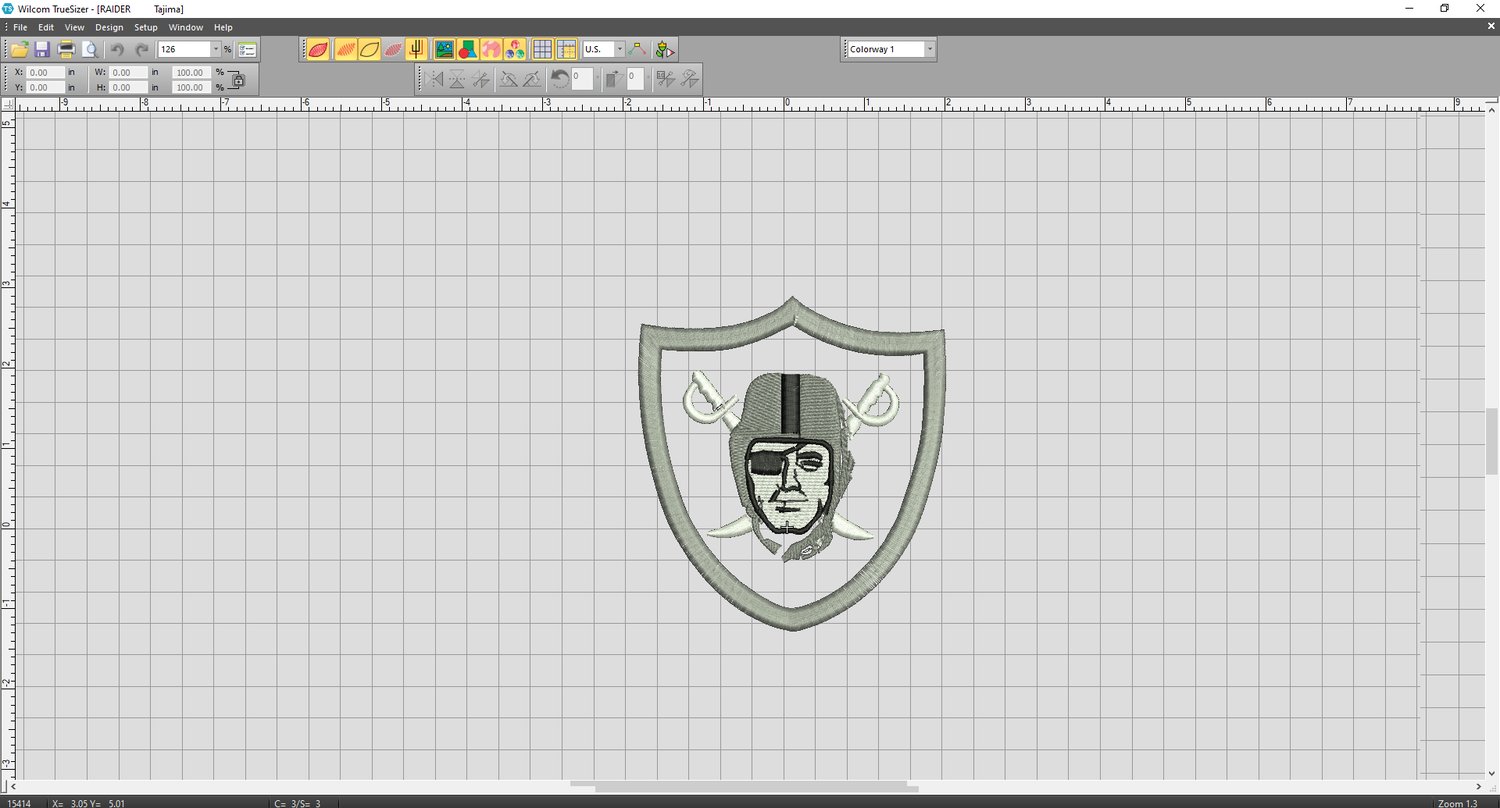Save the design with the floppy disk icon
The width and height of the screenshot is (1500, 808).
42,49
